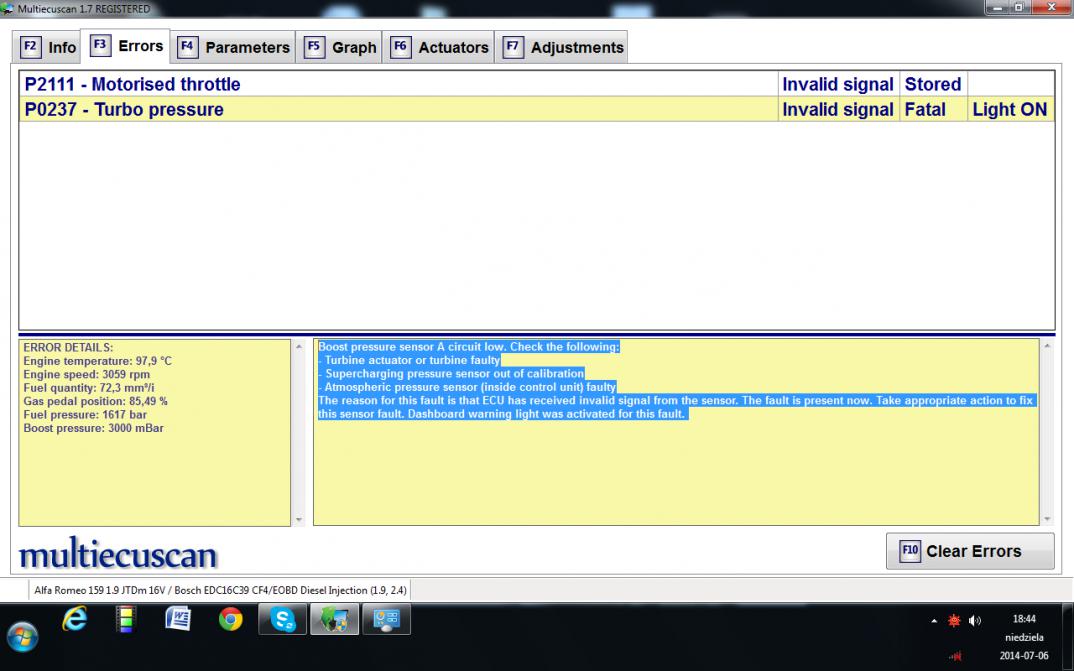Click Fuel pressure 1617 bar line
The width and height of the screenshot is (1074, 671).
tap(85, 414)
